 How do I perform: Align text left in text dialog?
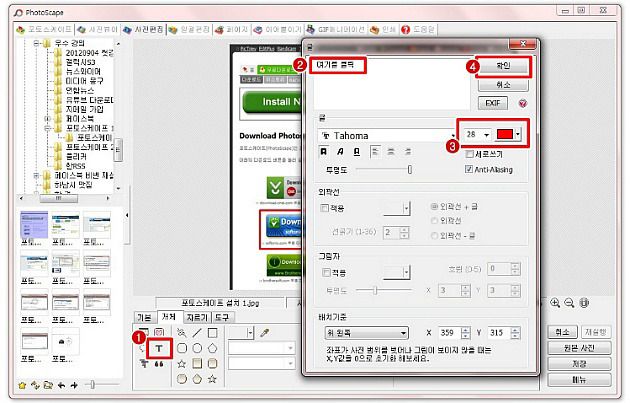coord(375,151)
